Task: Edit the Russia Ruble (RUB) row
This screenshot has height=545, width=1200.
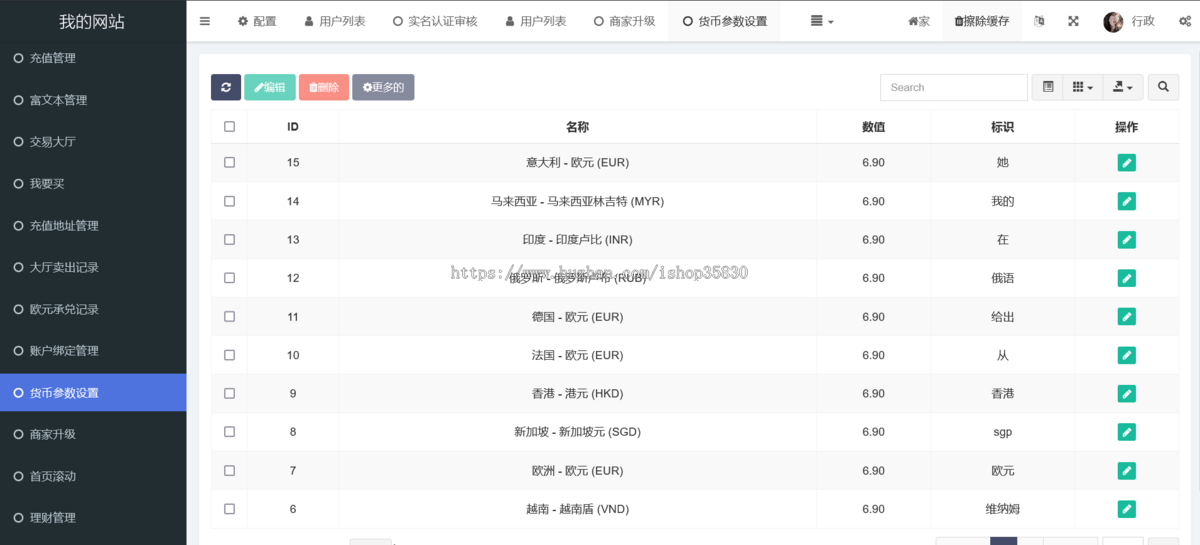Action: [x=1126, y=278]
